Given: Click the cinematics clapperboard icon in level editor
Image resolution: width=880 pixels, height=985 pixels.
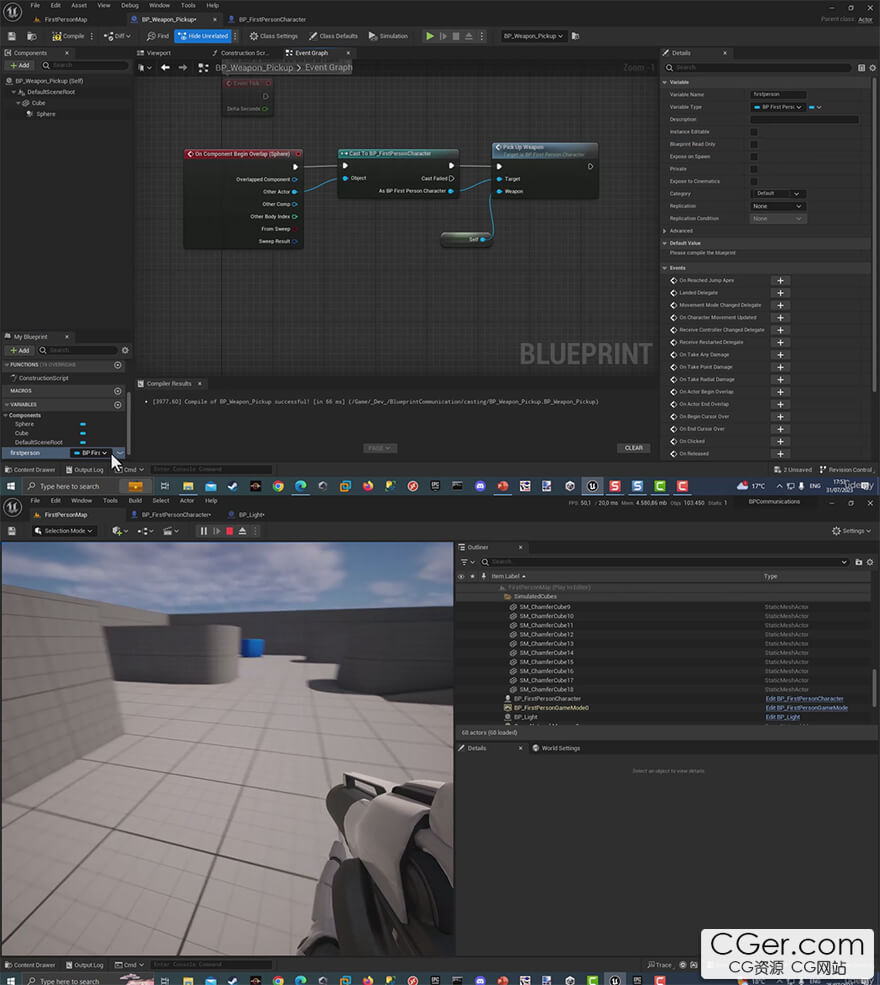Looking at the screenshot, I should pyautogui.click(x=171, y=531).
